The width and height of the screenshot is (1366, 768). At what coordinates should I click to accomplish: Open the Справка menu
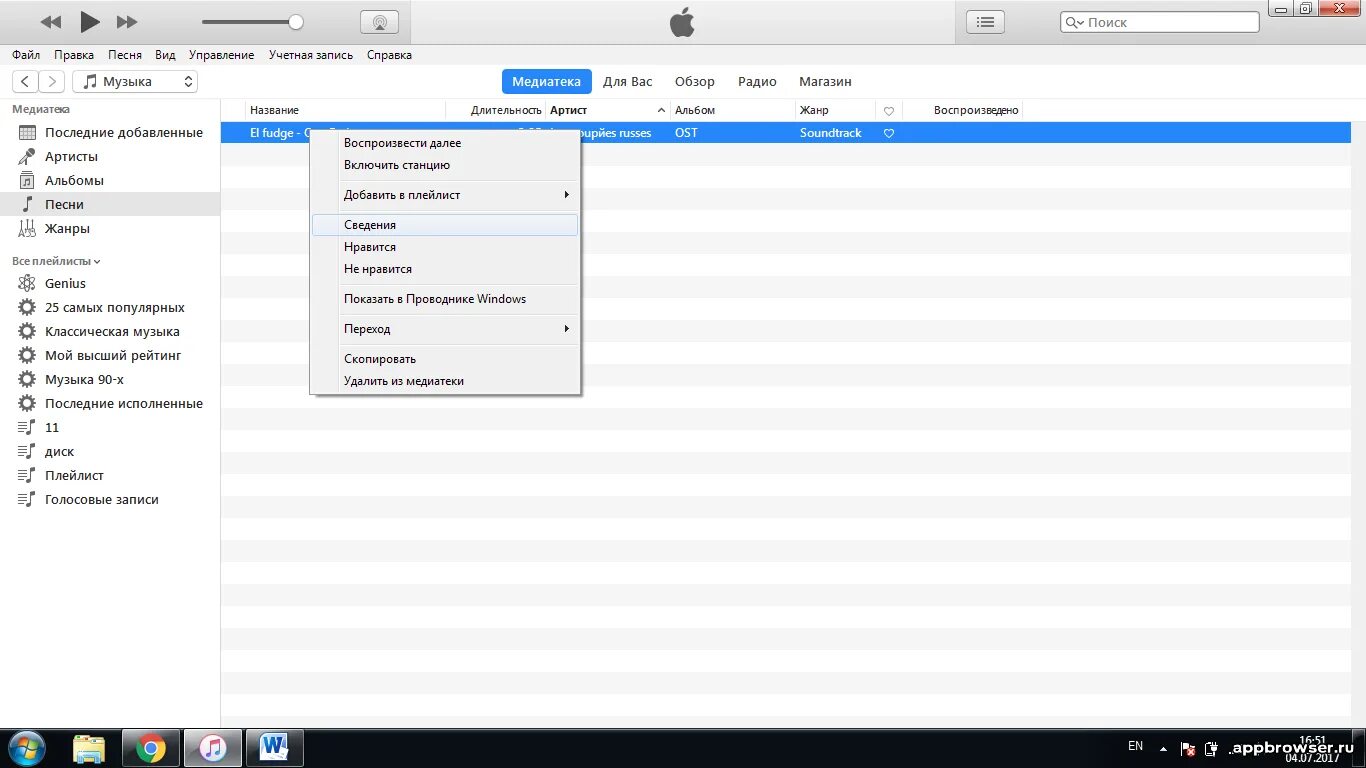coord(389,55)
